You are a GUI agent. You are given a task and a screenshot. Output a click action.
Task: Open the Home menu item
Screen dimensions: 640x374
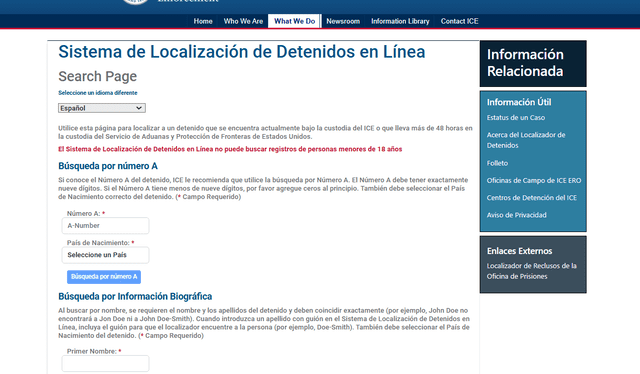[203, 21]
